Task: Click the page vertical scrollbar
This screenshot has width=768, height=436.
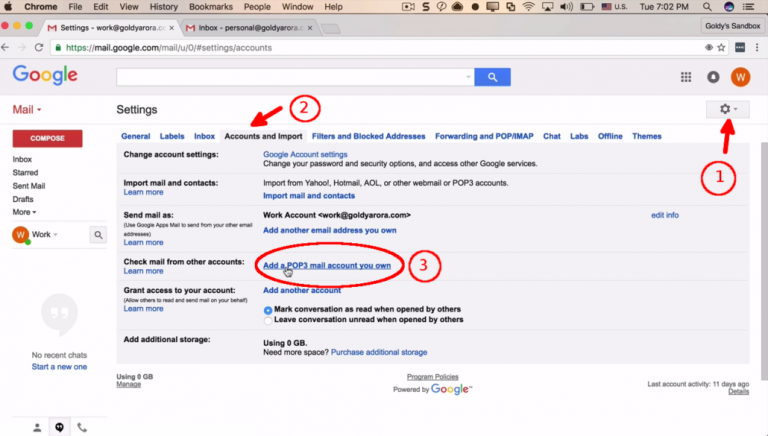Action: click(x=764, y=262)
